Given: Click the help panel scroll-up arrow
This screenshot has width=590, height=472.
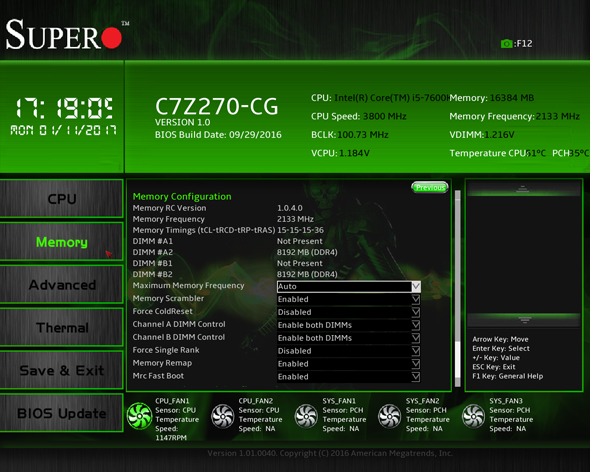Looking at the screenshot, I should tap(522, 189).
